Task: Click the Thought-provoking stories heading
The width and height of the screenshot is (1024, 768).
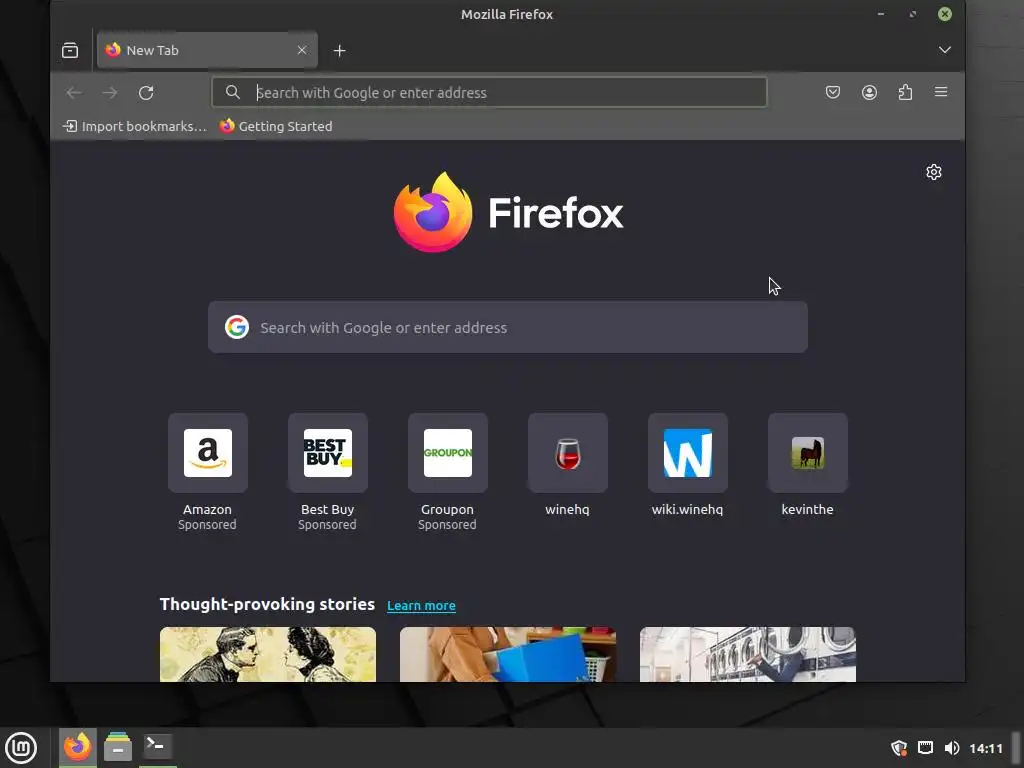Action: point(267,604)
